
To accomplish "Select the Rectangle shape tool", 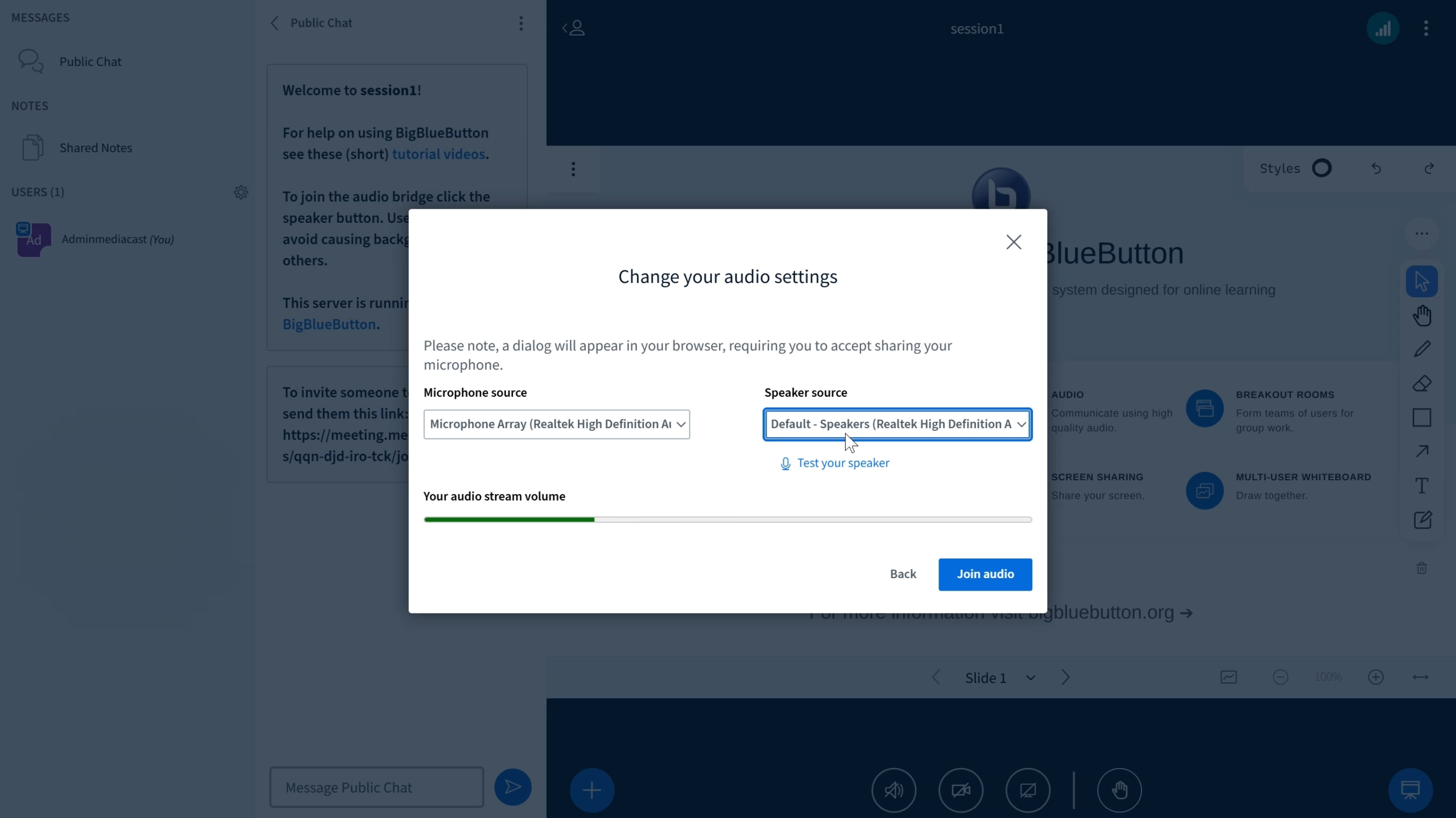I will click(1422, 418).
